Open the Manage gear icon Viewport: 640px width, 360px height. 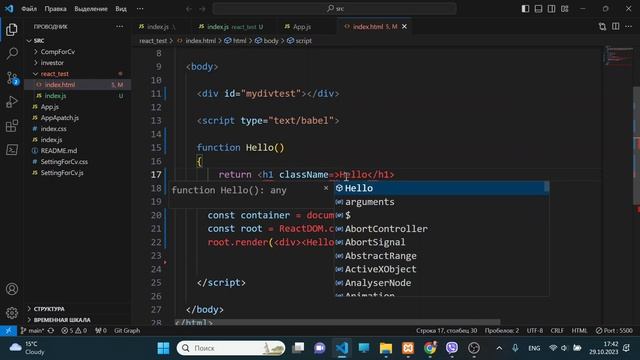12,313
